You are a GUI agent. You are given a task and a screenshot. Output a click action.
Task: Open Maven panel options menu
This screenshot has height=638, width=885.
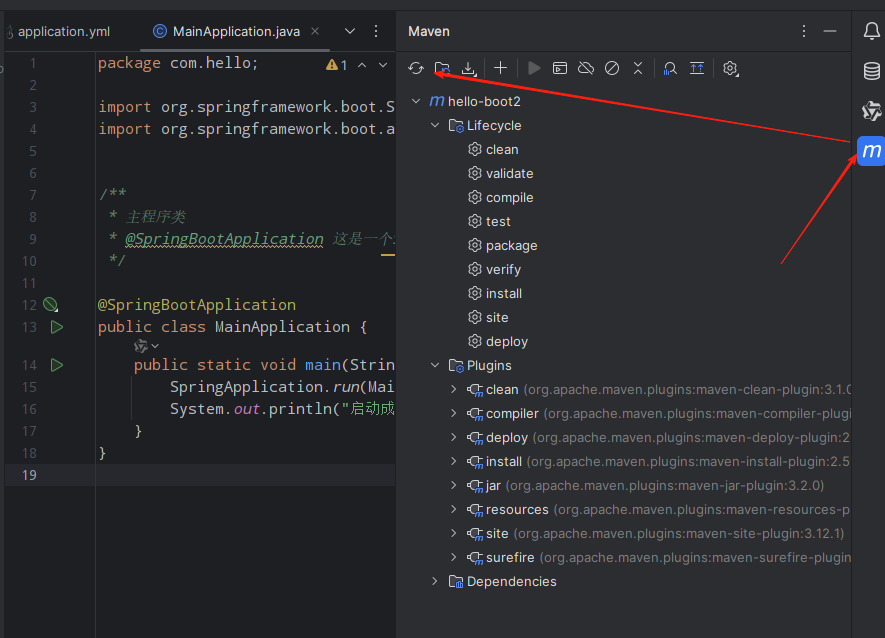tap(804, 31)
